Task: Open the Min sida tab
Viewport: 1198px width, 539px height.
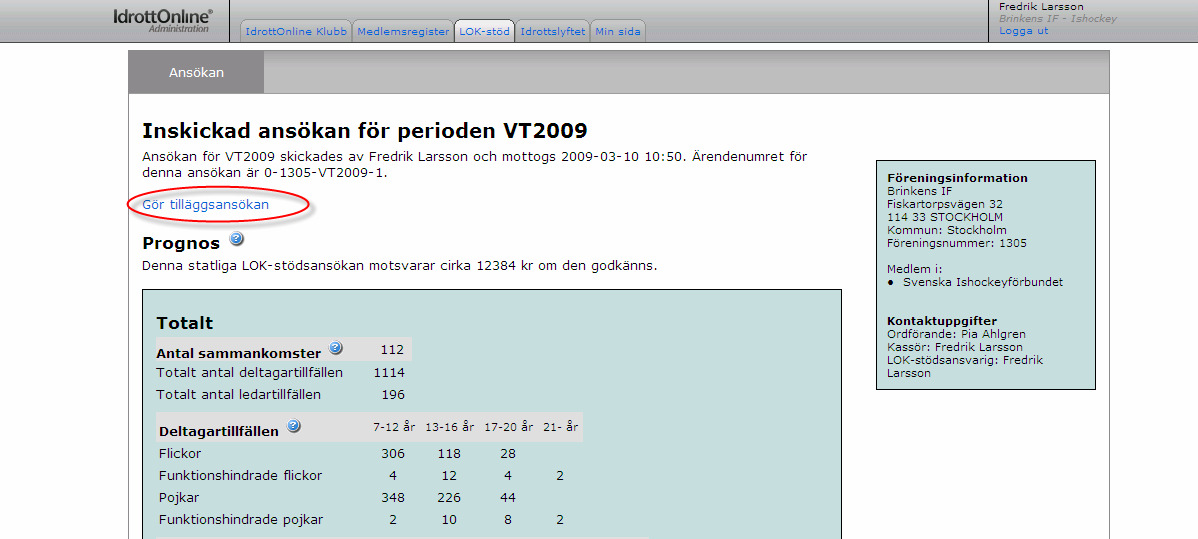Action: pyautogui.click(x=617, y=31)
